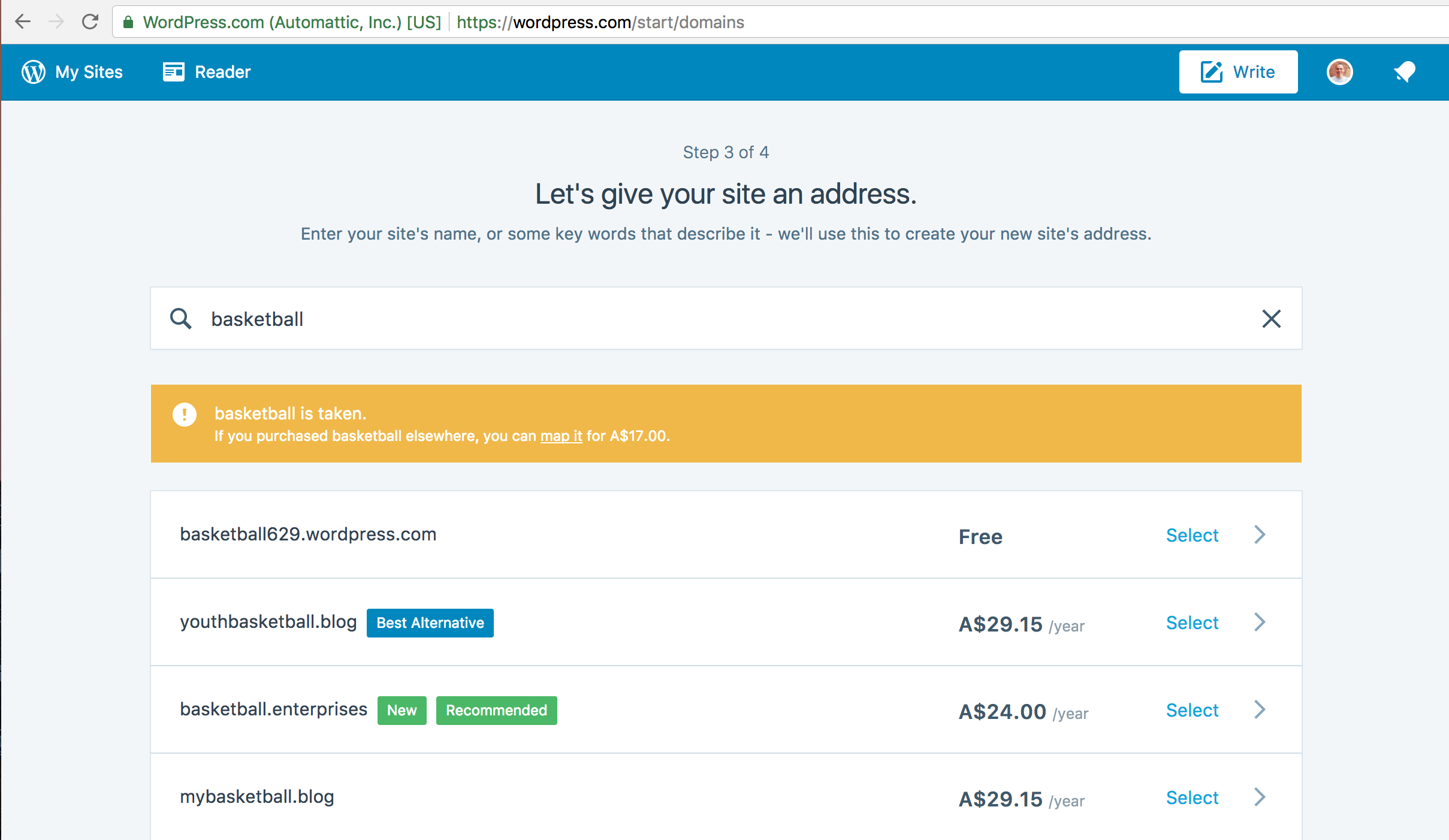Image resolution: width=1449 pixels, height=840 pixels.
Task: Open the Reader icon in navbar
Action: click(174, 72)
